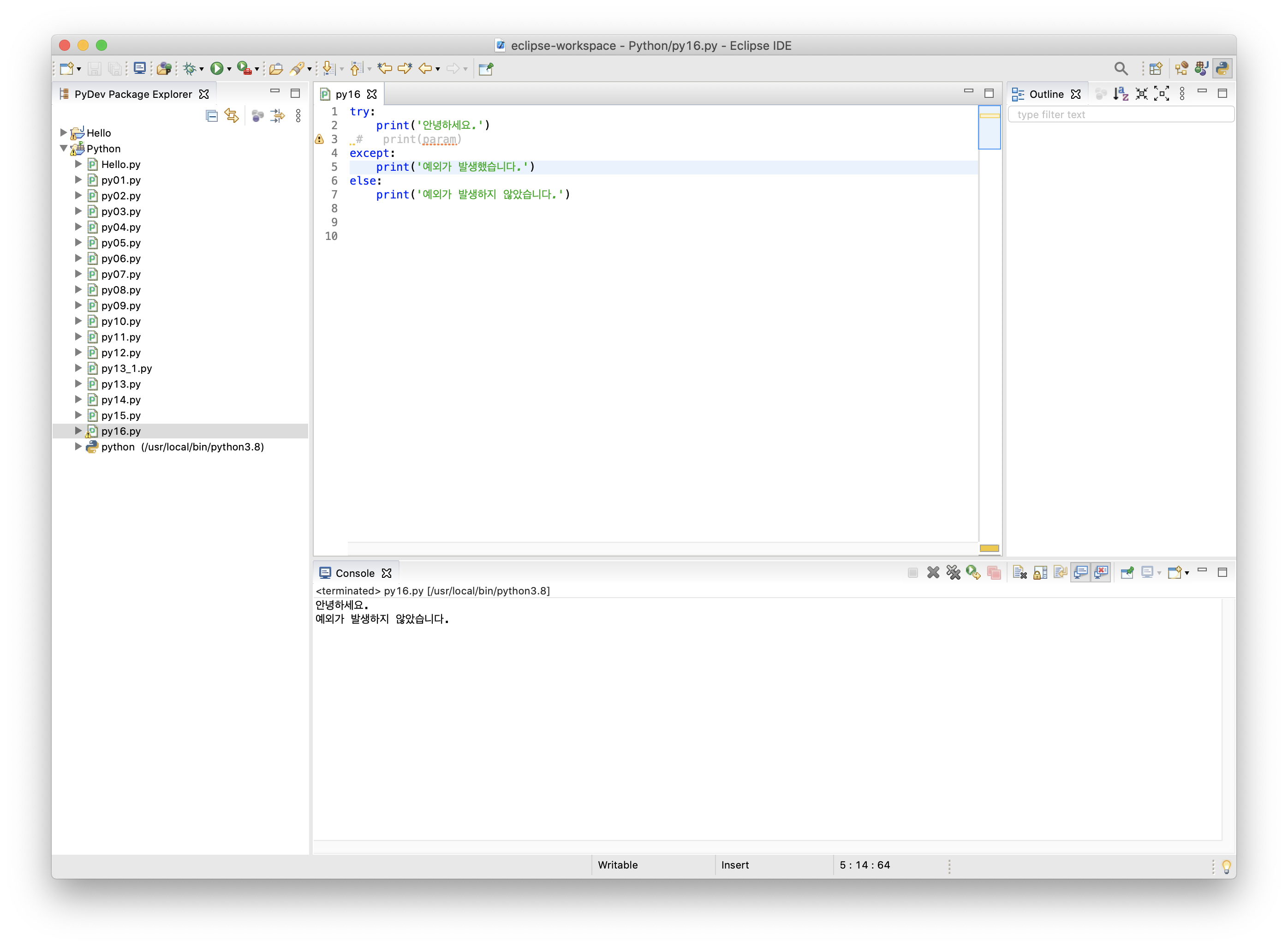
Task: Click the Search flashlight toolbar icon
Action: pyautogui.click(x=297, y=69)
